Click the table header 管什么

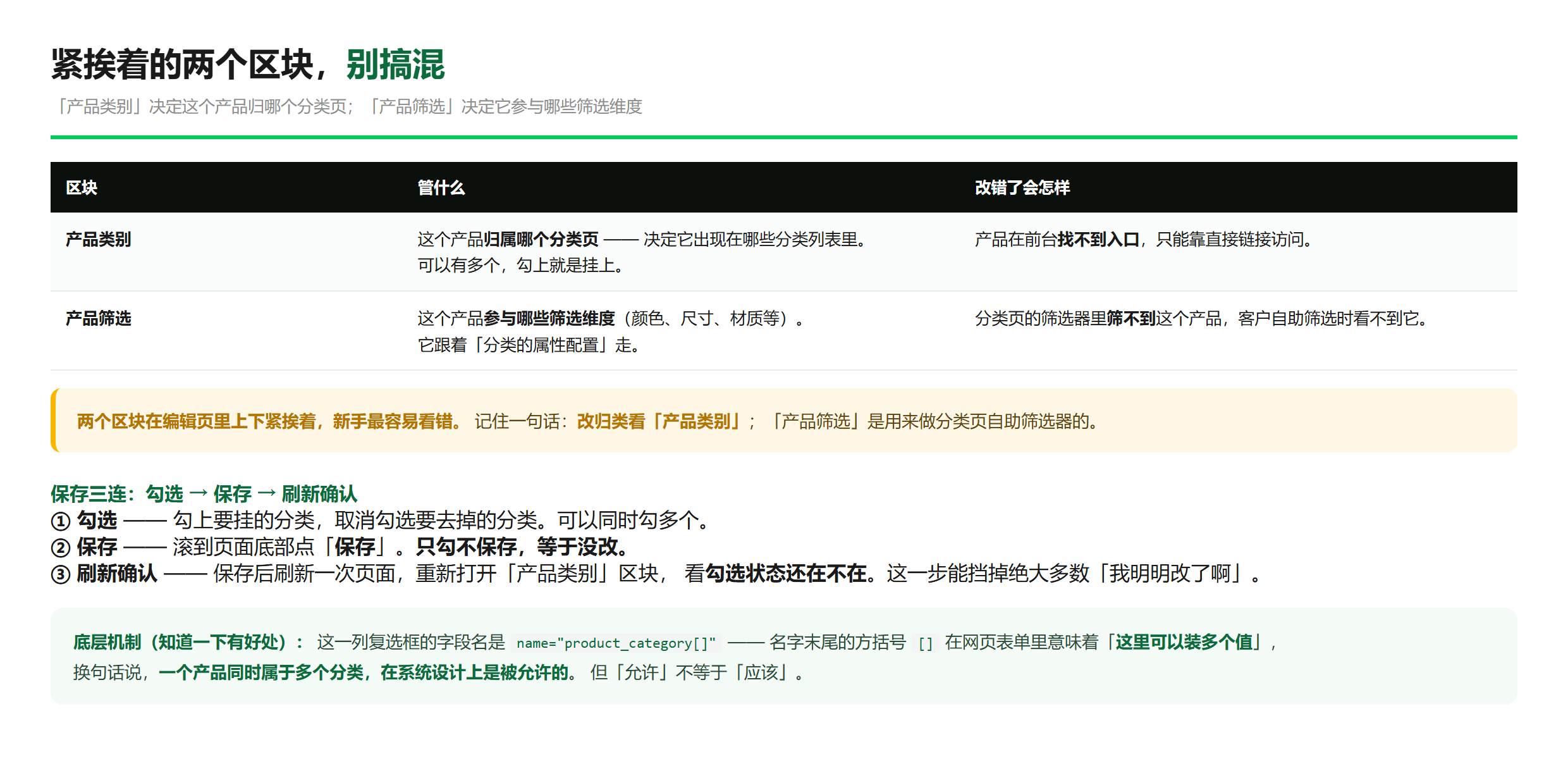(x=441, y=187)
